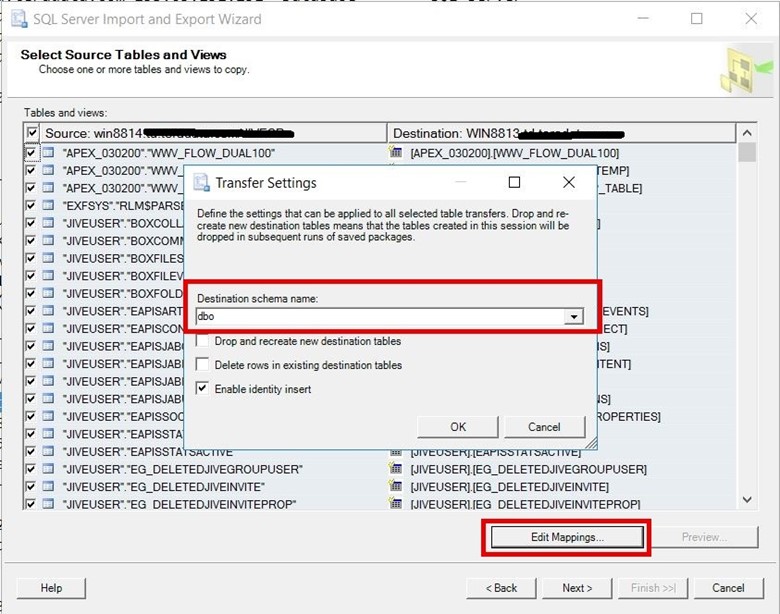Click the Destination column header
The image size is (780, 614).
[x=562, y=133]
